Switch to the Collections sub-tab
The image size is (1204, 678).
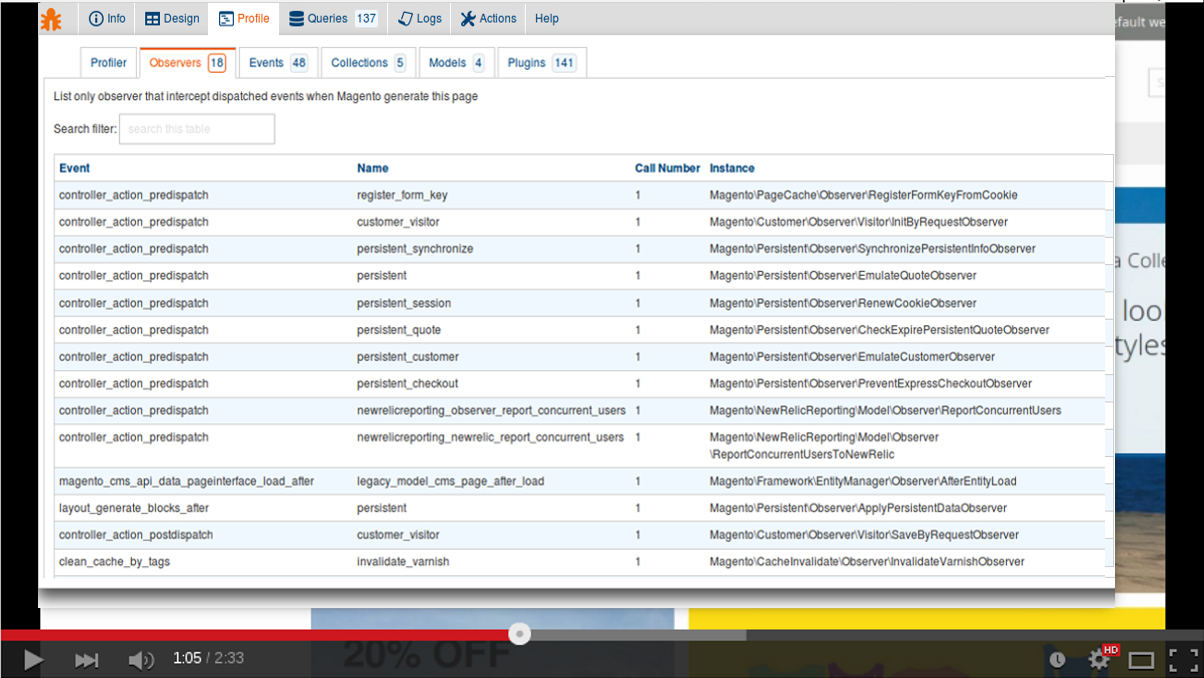[x=368, y=63]
